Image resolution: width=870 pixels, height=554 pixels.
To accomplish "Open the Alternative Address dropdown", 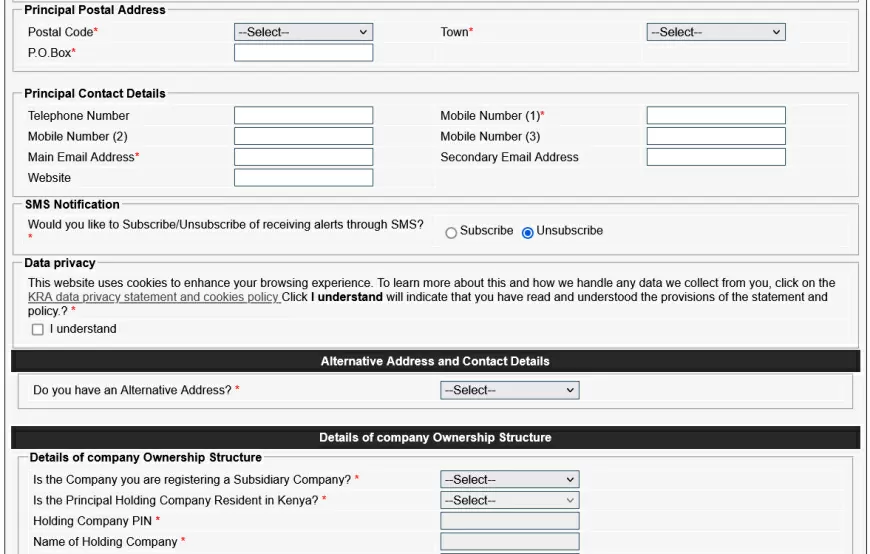I will point(509,390).
